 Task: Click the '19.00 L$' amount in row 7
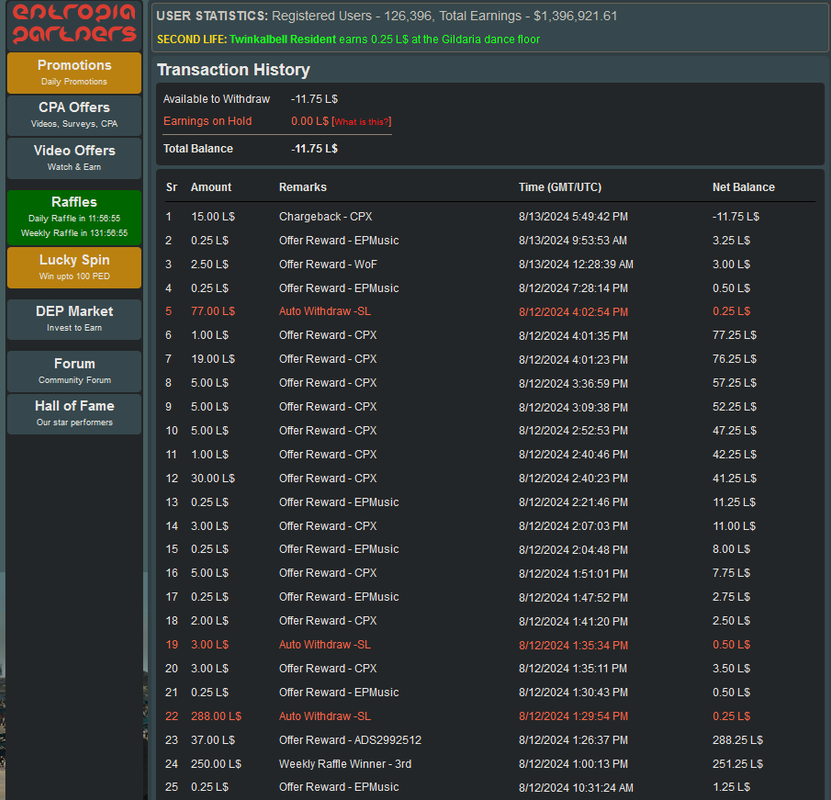(213, 359)
